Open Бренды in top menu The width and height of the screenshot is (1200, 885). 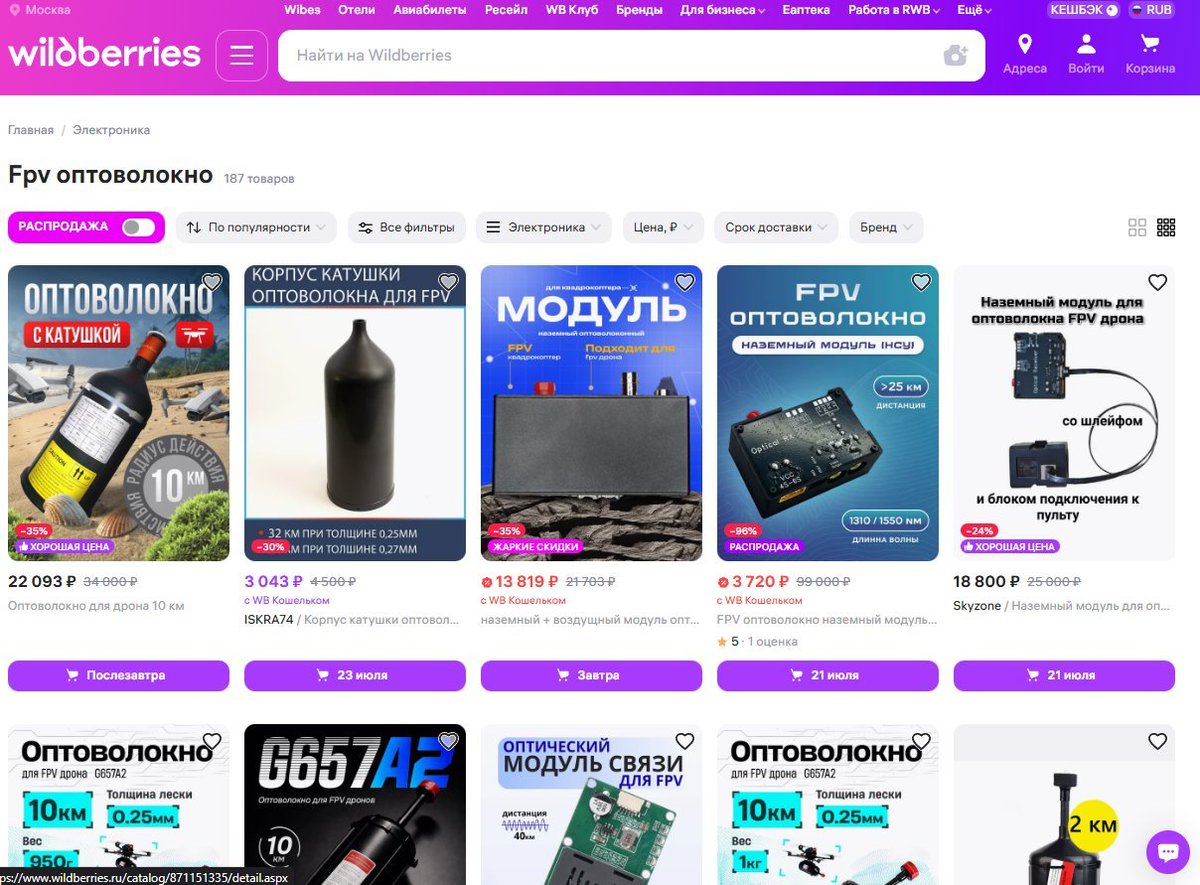(x=639, y=10)
